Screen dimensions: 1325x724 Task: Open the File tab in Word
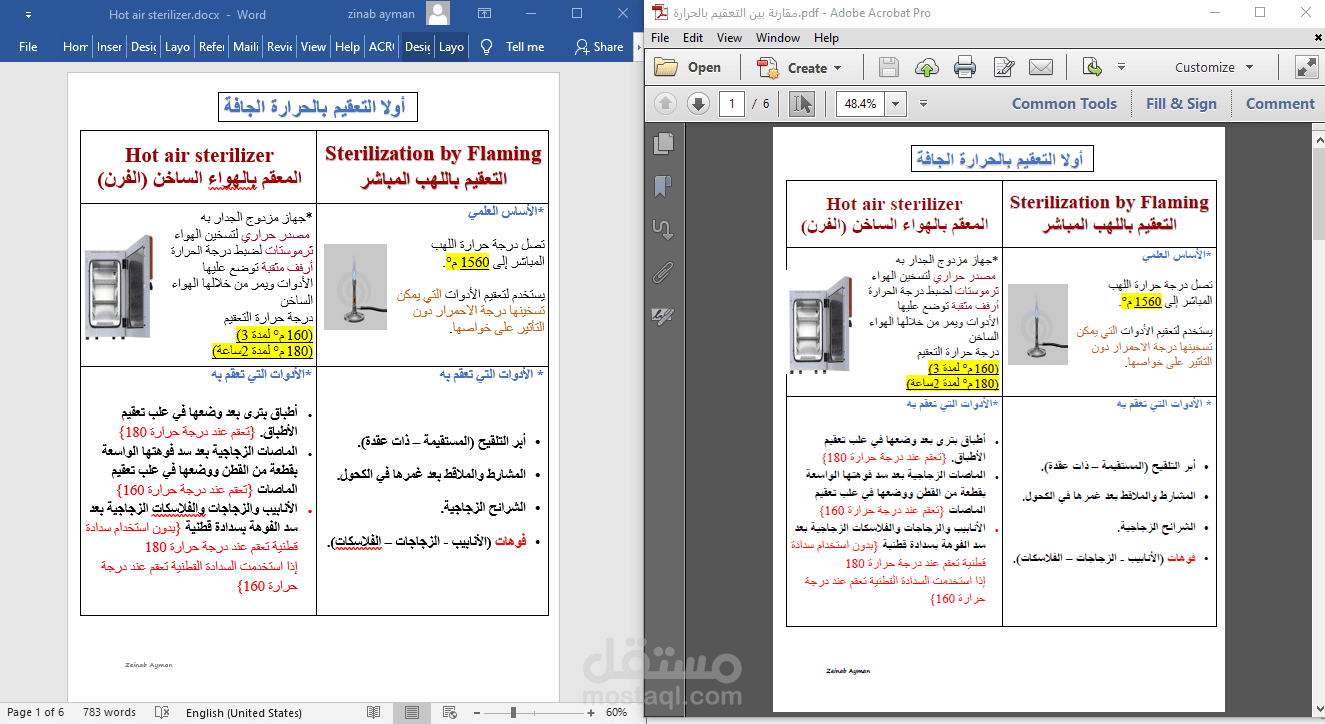coord(28,47)
